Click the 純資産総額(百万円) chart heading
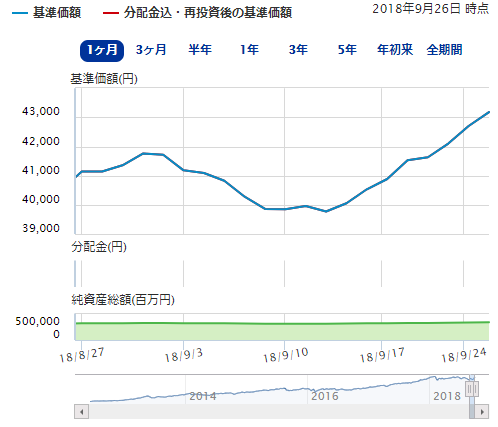Image resolution: width=498 pixels, height=427 pixels. point(123,300)
